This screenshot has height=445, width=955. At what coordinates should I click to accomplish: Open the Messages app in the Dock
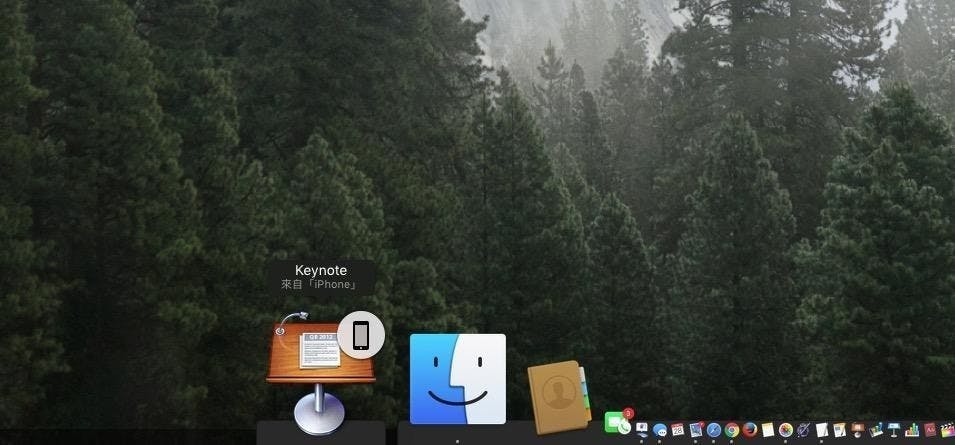660,430
